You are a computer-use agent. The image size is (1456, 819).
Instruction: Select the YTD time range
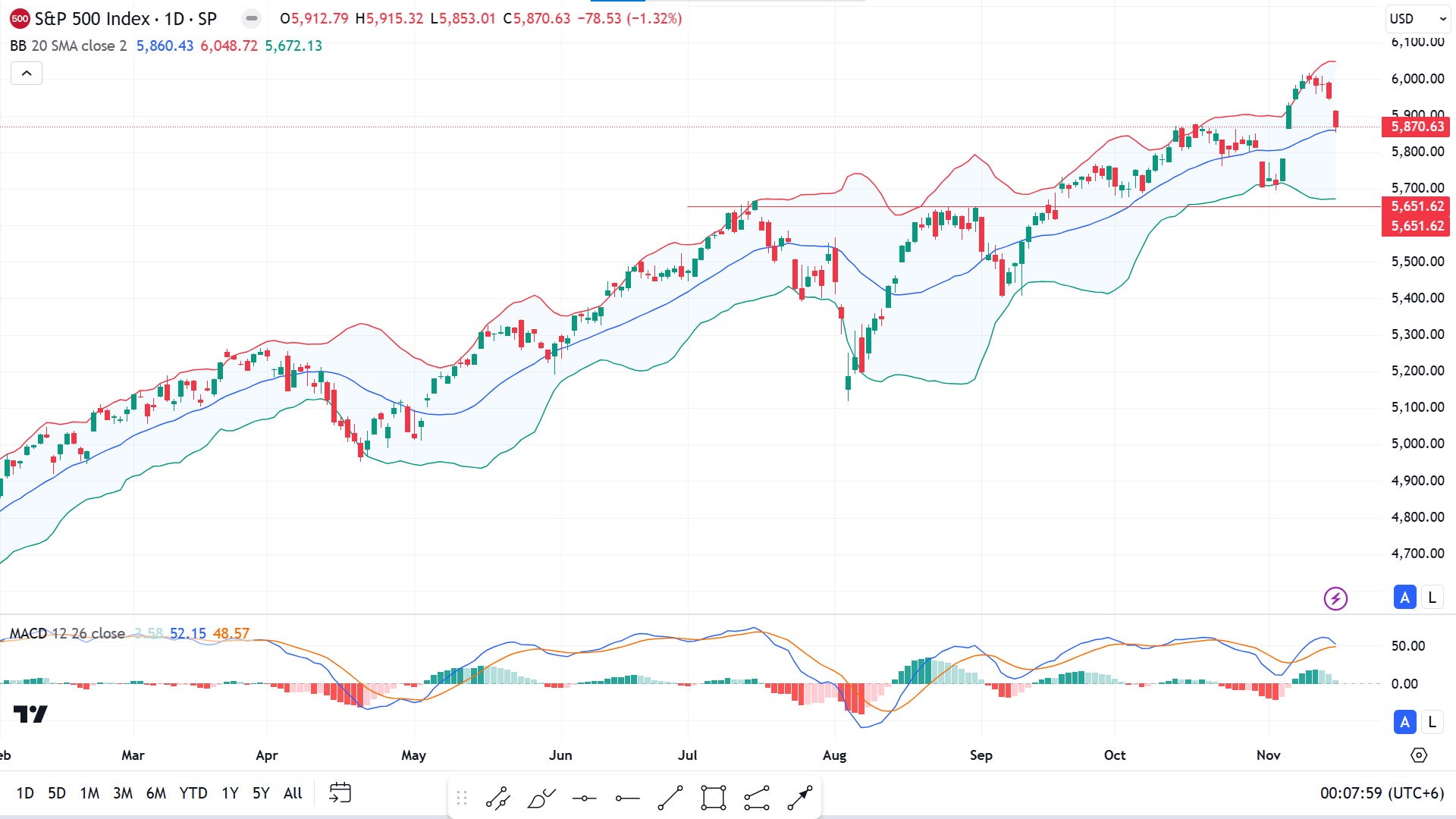point(193,793)
